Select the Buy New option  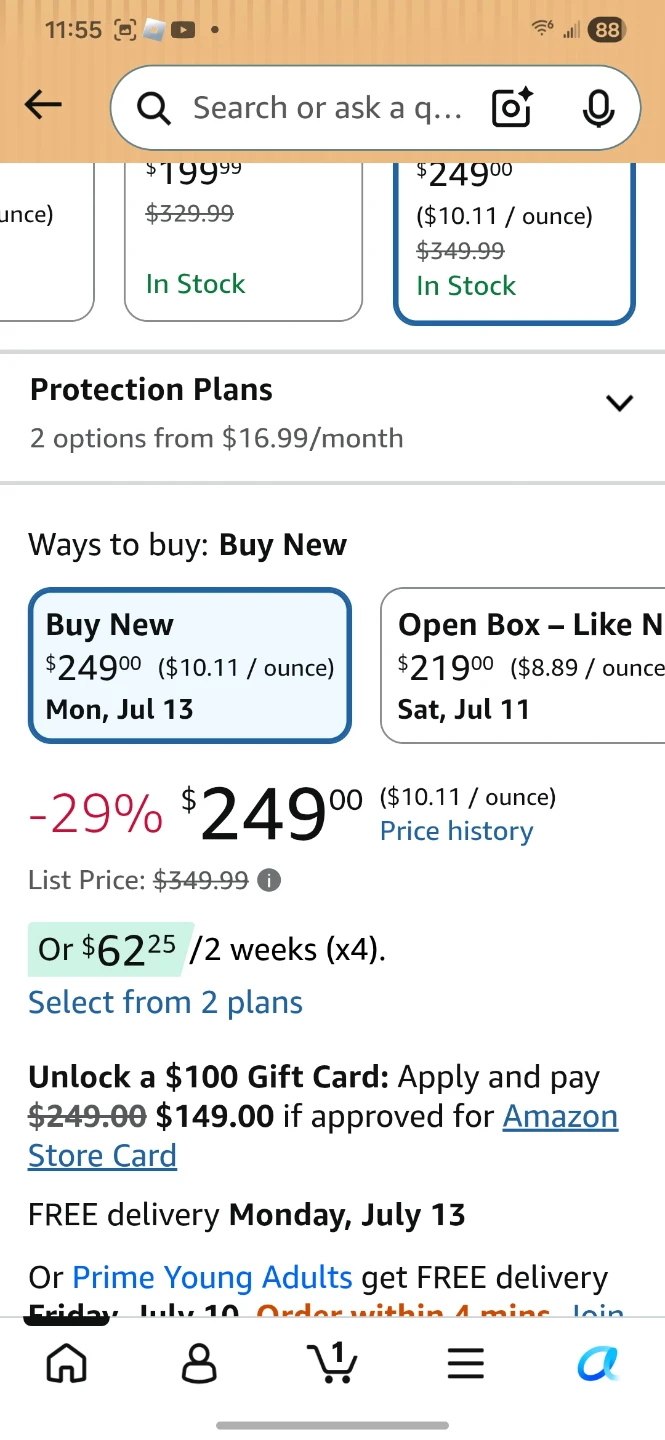(190, 666)
